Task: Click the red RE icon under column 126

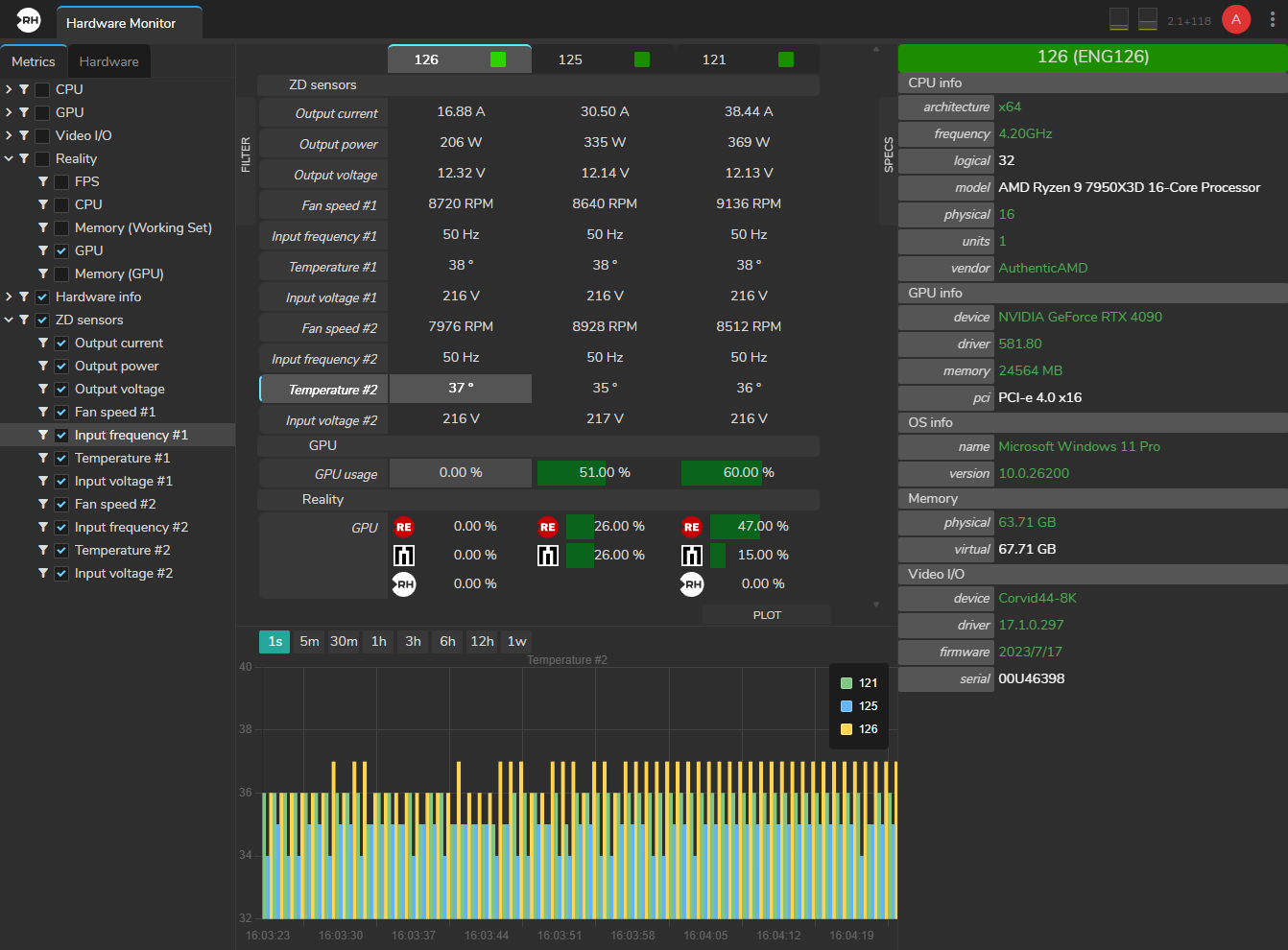Action: pos(404,527)
